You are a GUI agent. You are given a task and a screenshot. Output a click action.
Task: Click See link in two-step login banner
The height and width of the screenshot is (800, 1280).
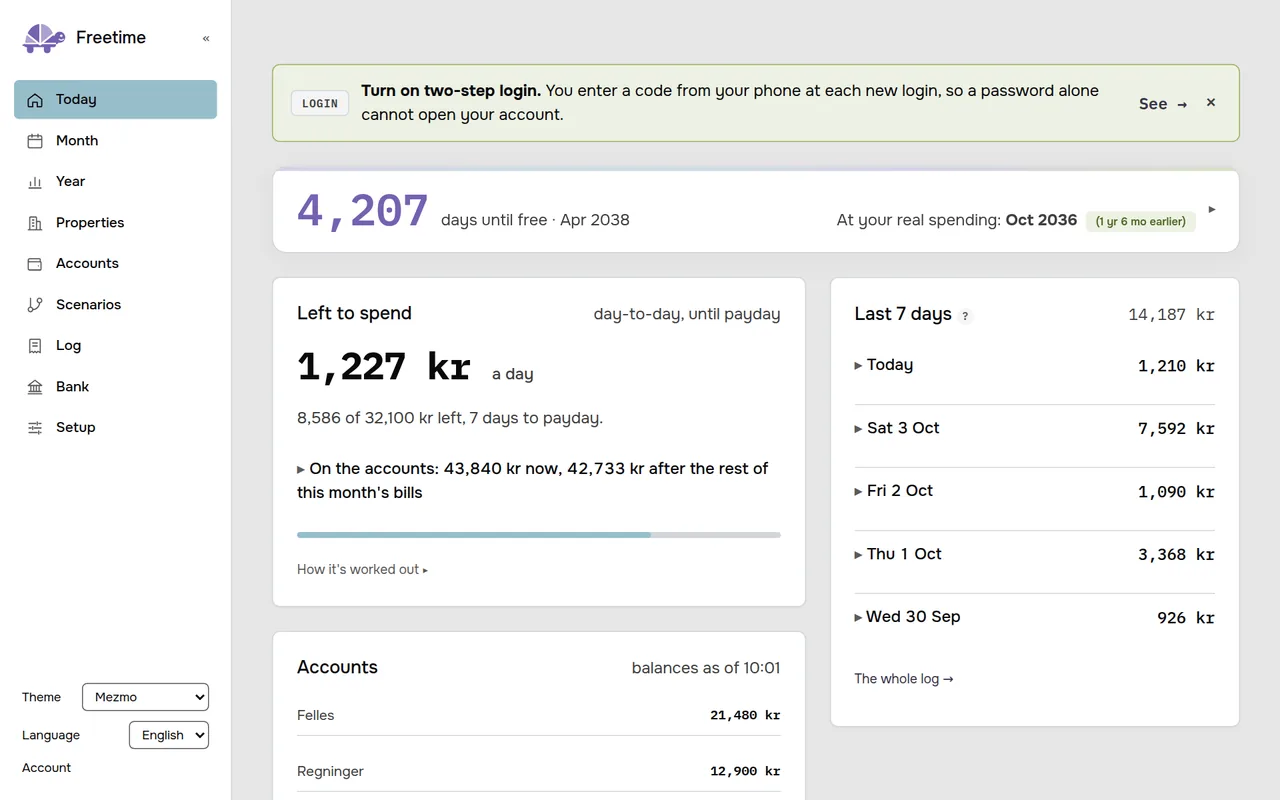click(1163, 104)
